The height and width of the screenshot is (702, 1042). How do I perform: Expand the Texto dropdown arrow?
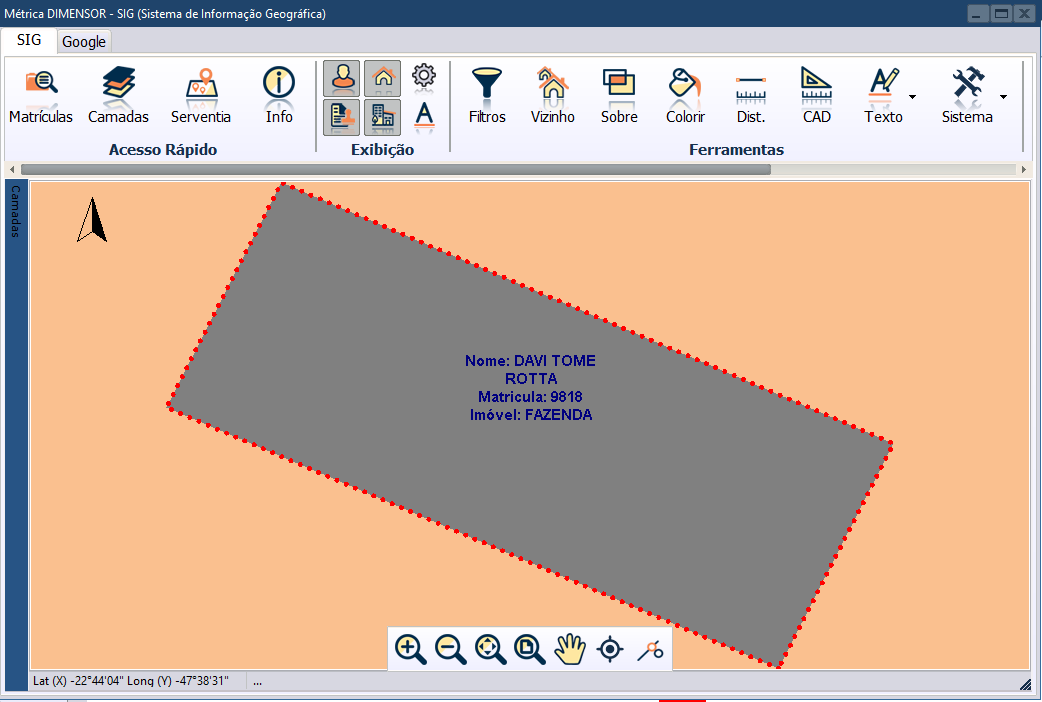tap(912, 97)
